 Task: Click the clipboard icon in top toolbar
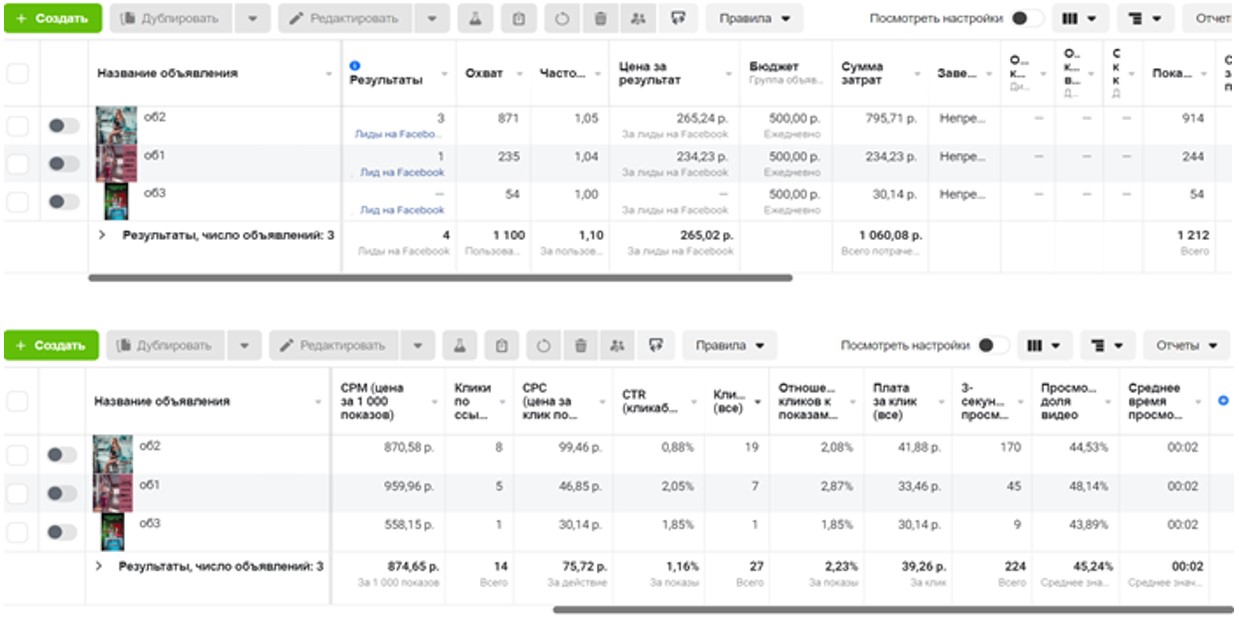tap(518, 18)
